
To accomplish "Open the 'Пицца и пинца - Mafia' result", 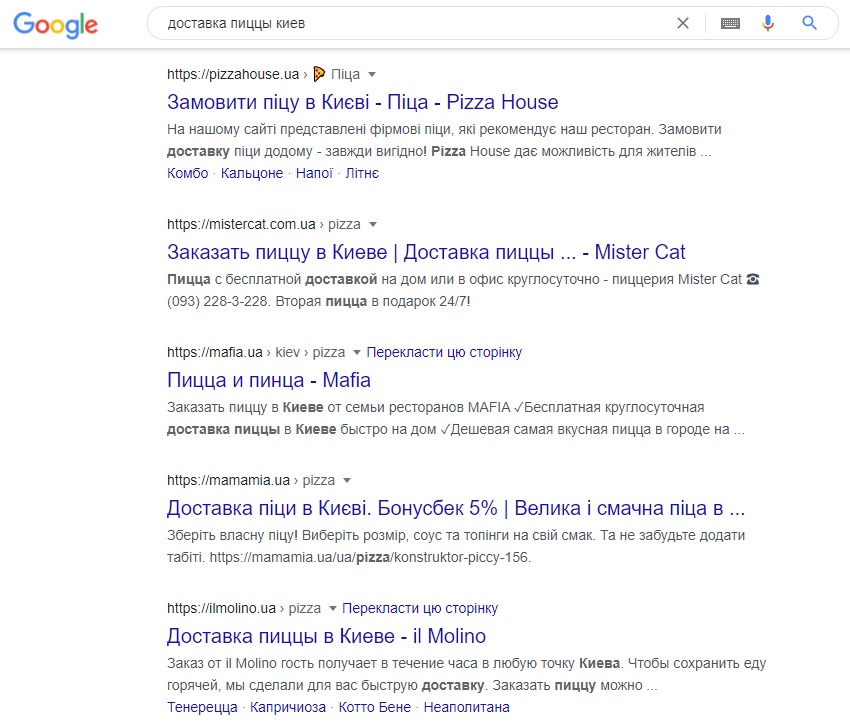I will (268, 380).
